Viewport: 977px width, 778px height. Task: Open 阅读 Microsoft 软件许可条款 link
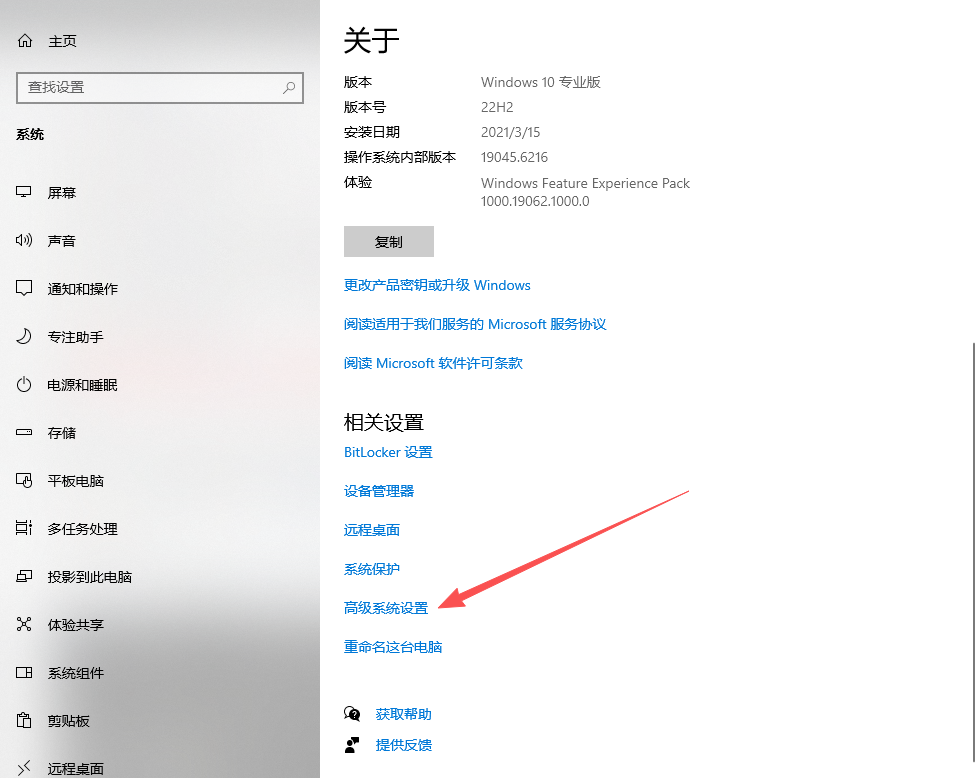click(433, 363)
